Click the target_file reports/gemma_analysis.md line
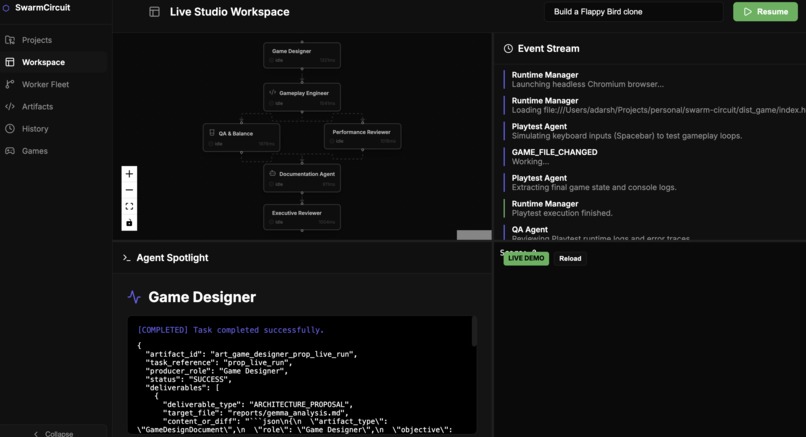Viewport: 806px width, 437px height. coord(256,413)
